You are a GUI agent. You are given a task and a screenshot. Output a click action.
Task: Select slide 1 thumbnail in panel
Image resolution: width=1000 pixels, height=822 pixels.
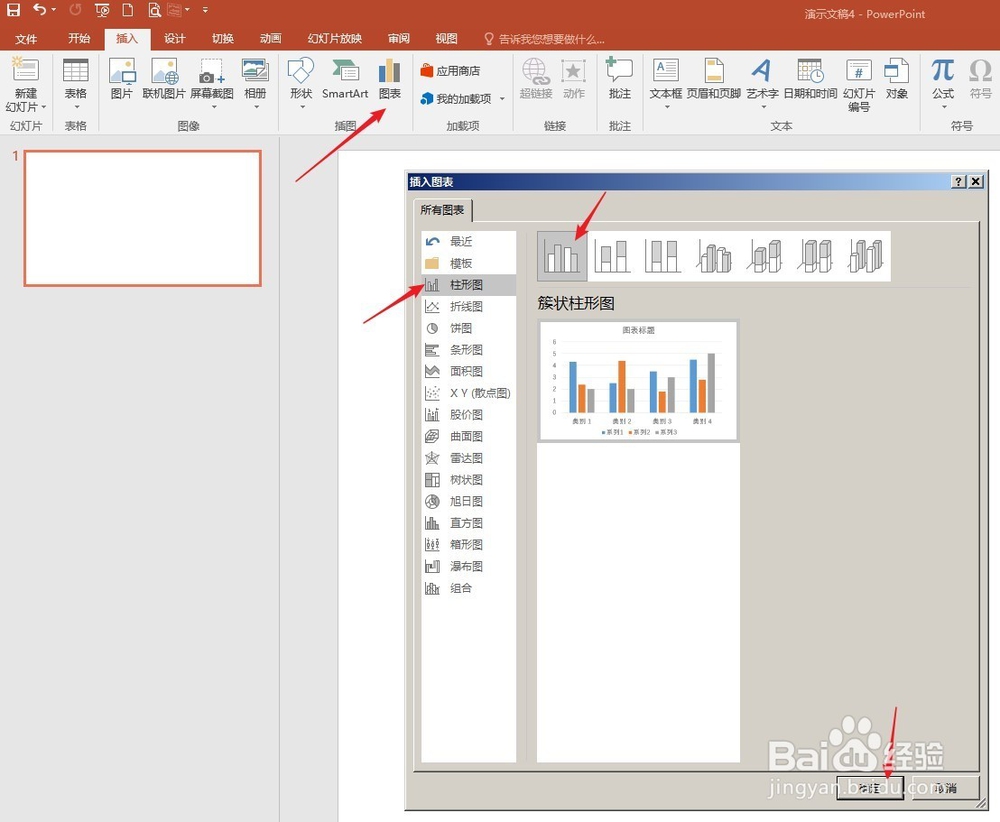click(x=143, y=218)
